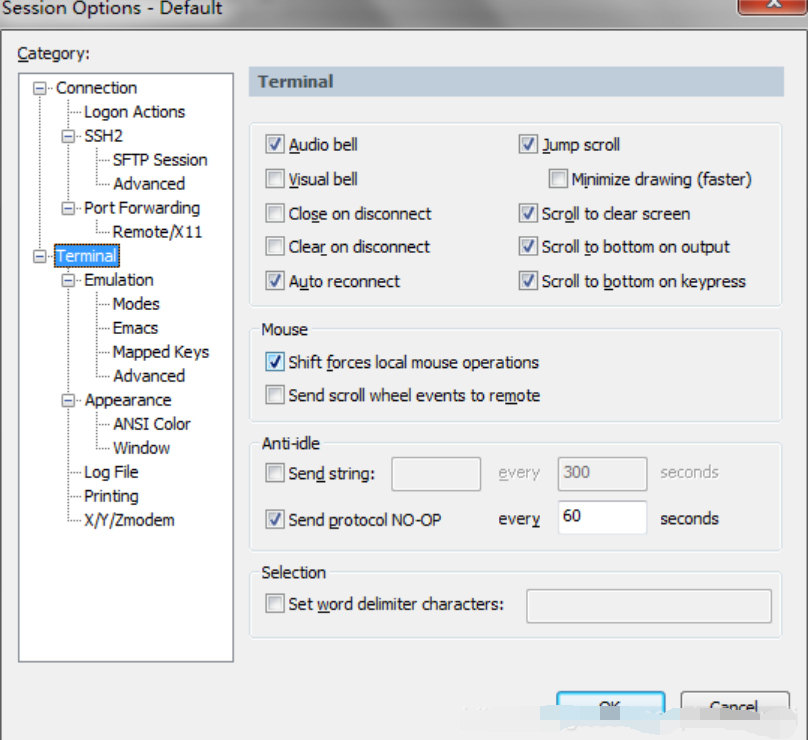Enable Close on disconnect
This screenshot has height=740, width=808.
tap(275, 213)
